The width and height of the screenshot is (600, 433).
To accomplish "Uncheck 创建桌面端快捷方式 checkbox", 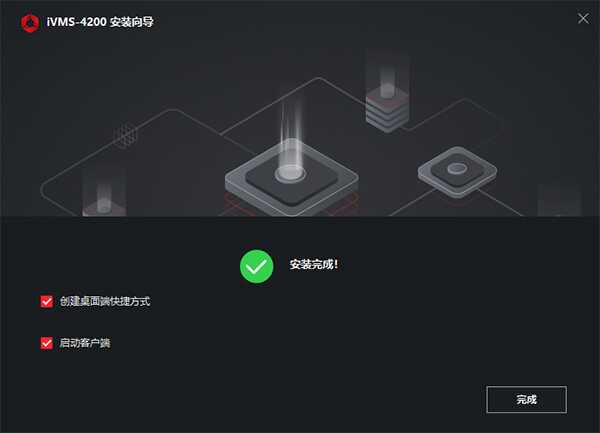I will click(47, 301).
